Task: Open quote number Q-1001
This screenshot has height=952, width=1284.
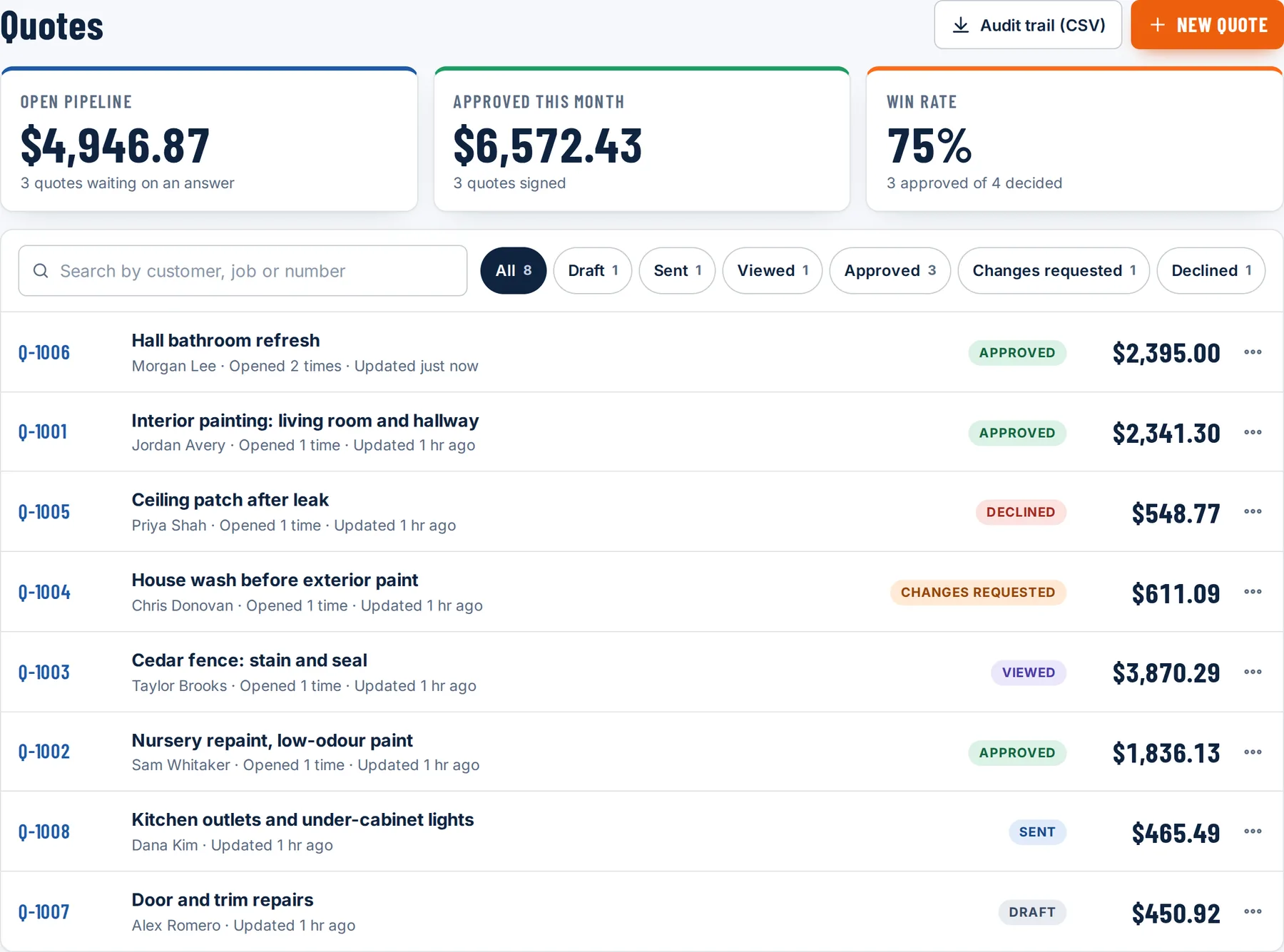Action: click(x=43, y=432)
